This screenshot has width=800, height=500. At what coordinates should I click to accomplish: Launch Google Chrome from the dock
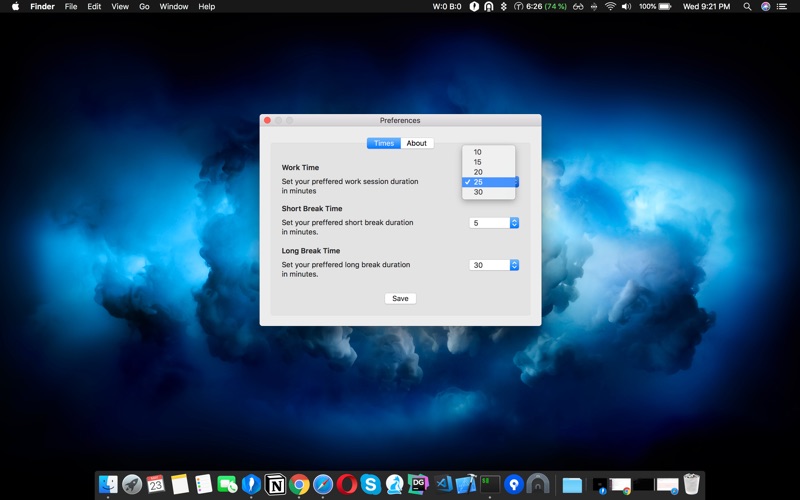(x=299, y=485)
